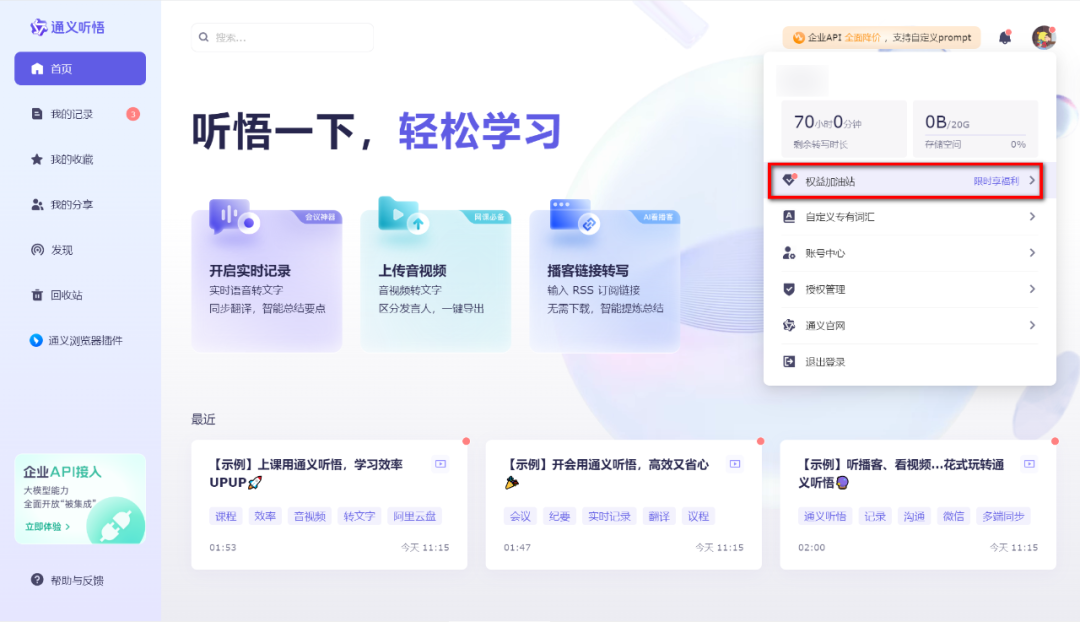Open the 播客链接转写 card
This screenshot has width=1080, height=622.
click(605, 280)
